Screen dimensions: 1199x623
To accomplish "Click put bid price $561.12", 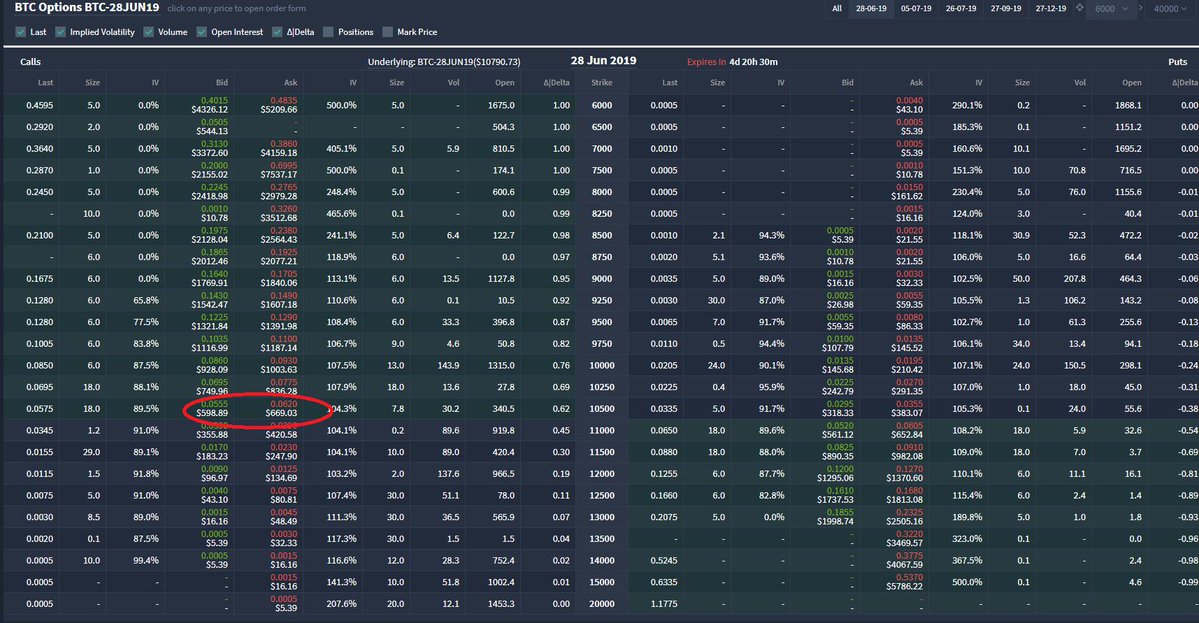I will click(838, 434).
